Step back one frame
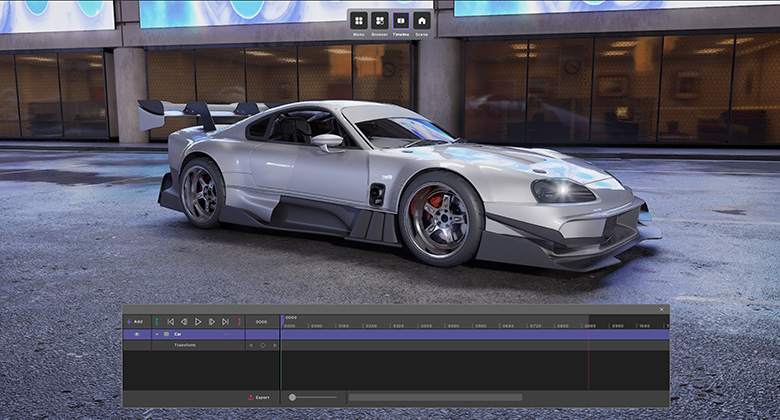This screenshot has width=780, height=420. (x=184, y=322)
